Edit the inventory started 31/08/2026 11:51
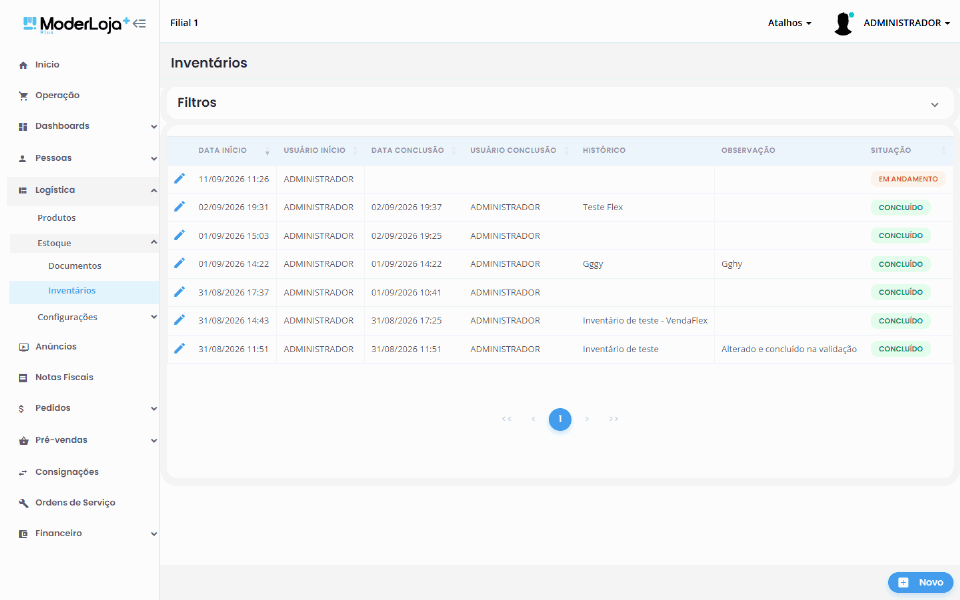Screen dimensions: 960x600 point(179,348)
